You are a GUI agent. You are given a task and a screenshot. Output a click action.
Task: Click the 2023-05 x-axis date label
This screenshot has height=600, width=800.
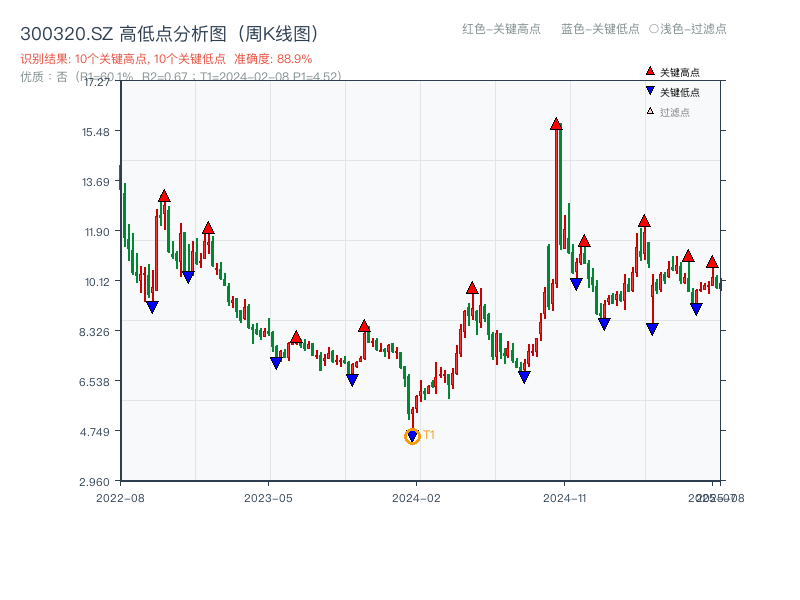(x=268, y=498)
